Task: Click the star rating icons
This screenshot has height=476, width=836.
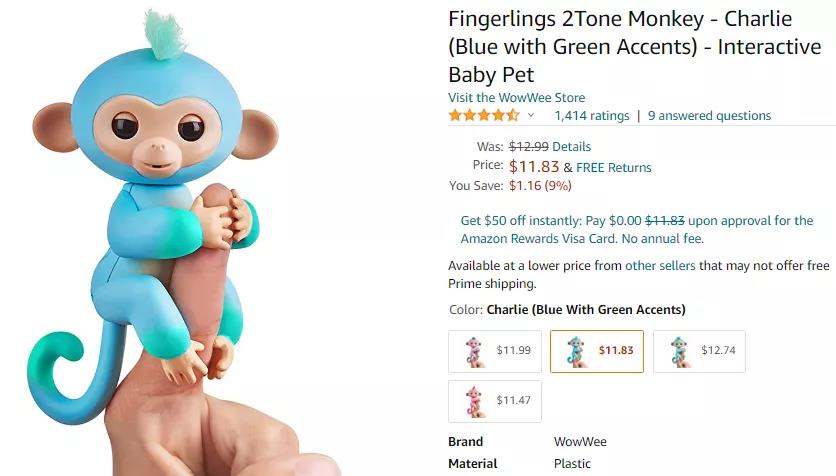Action: click(484, 116)
